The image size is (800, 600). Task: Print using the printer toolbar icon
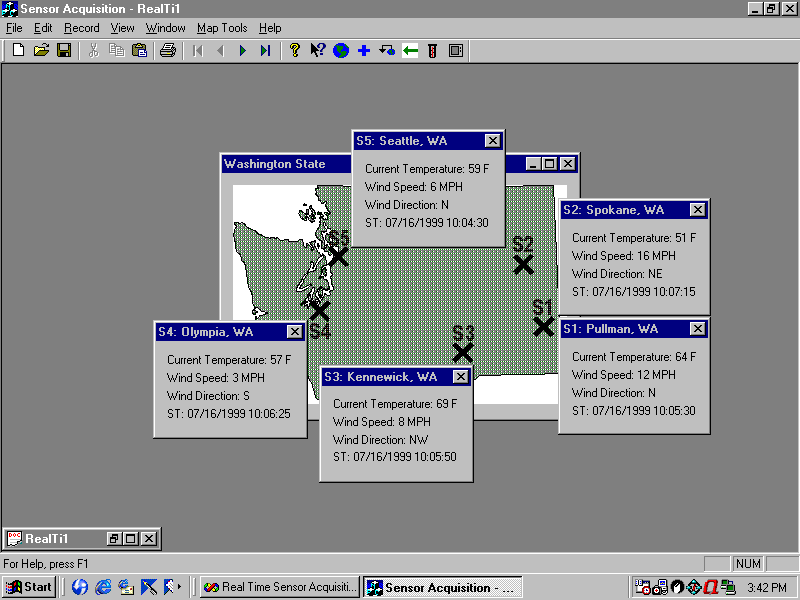pyautogui.click(x=168, y=50)
